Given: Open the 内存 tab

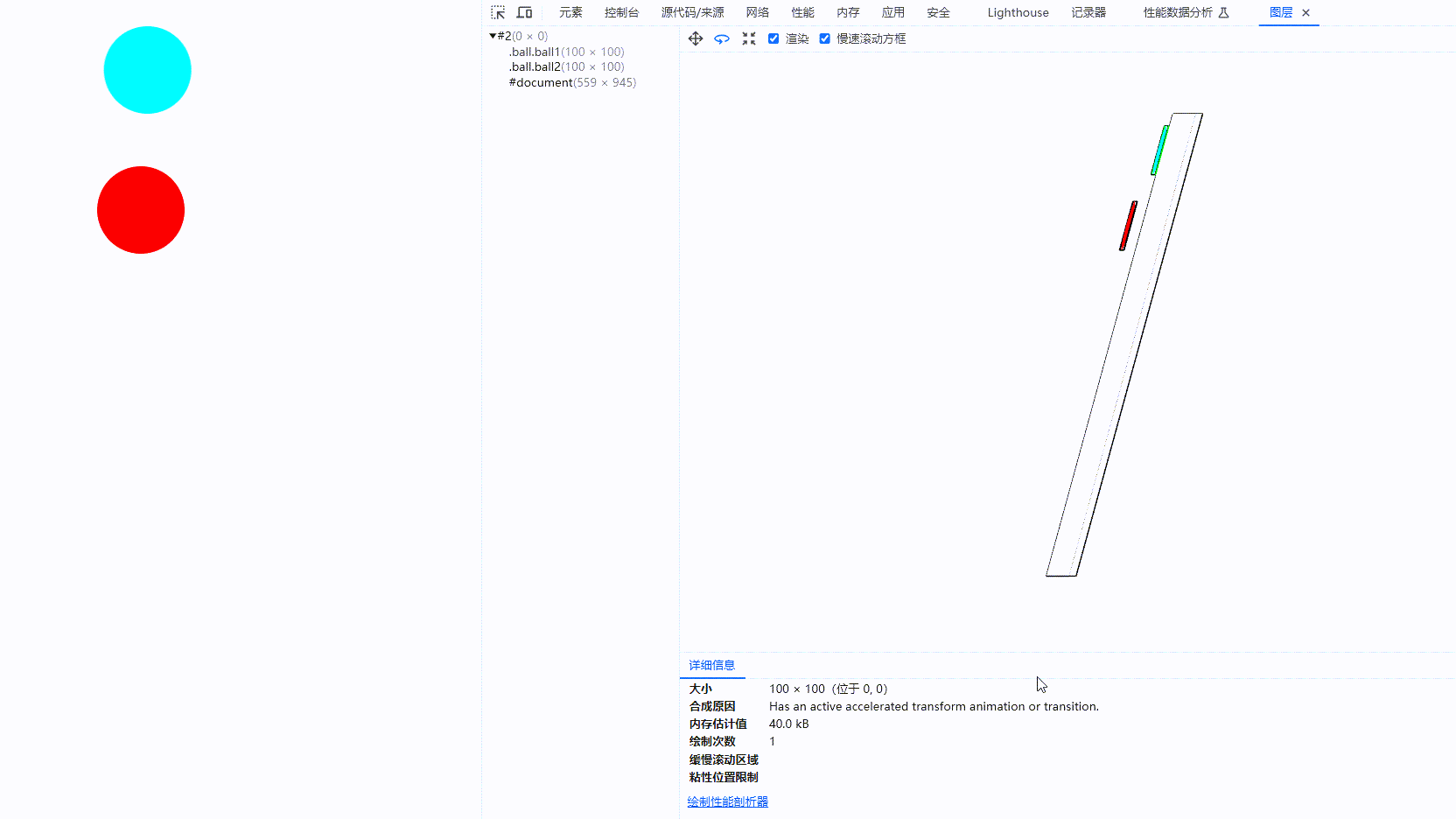Looking at the screenshot, I should (x=848, y=12).
